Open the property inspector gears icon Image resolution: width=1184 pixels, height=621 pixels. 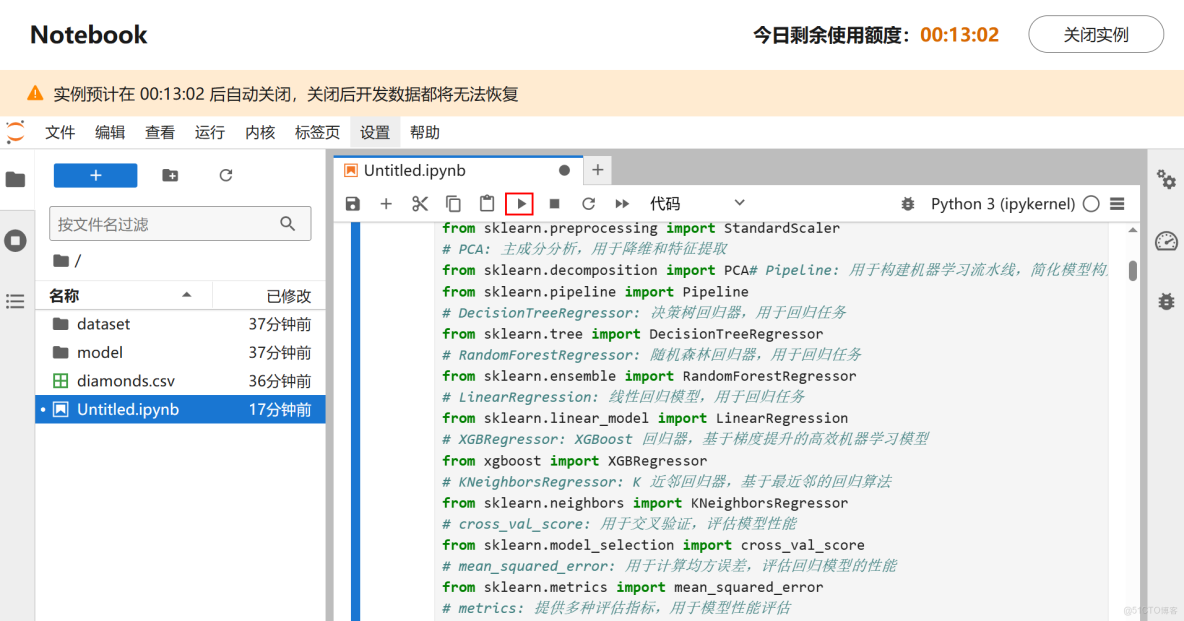pos(1165,180)
